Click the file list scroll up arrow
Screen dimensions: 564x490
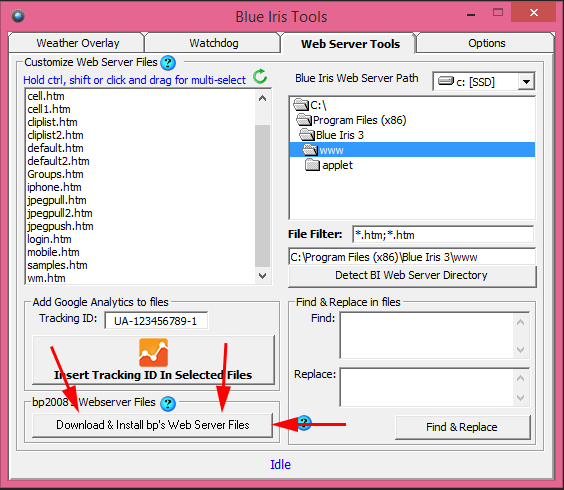pyautogui.click(x=263, y=98)
